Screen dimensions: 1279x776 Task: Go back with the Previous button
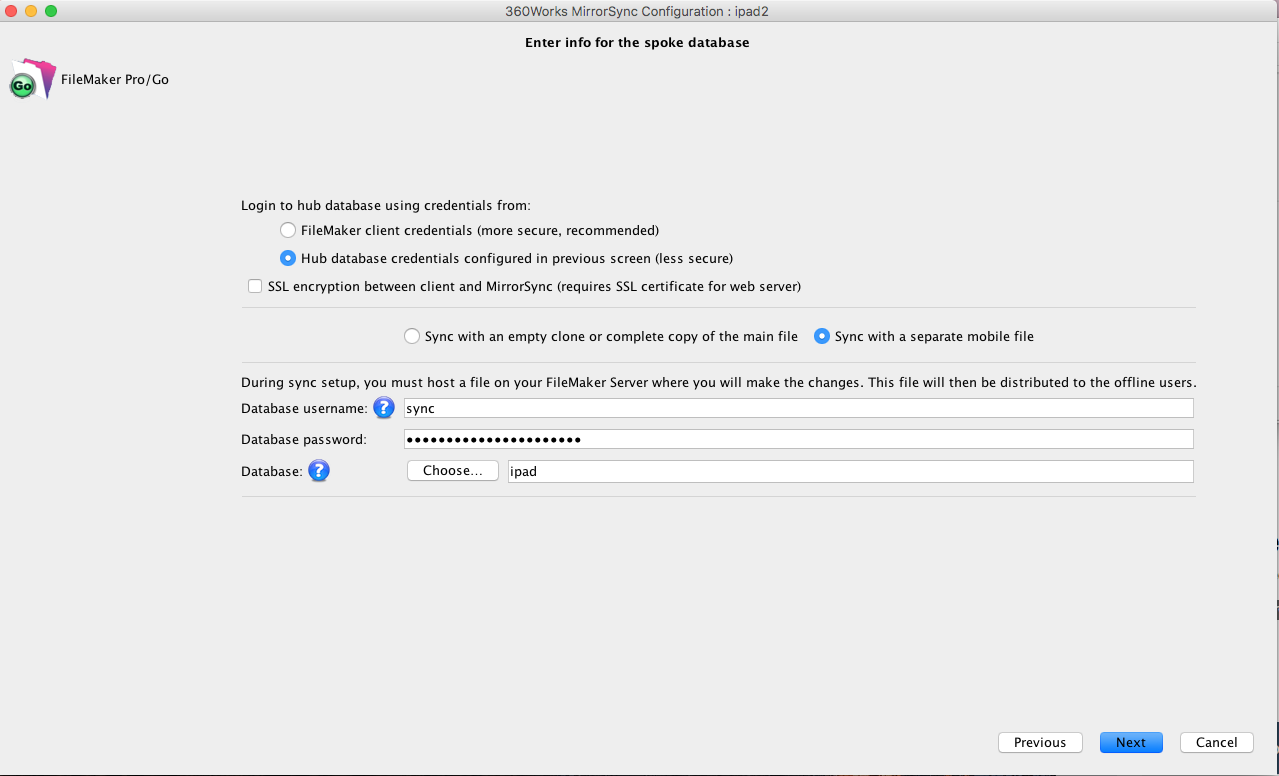point(1039,742)
